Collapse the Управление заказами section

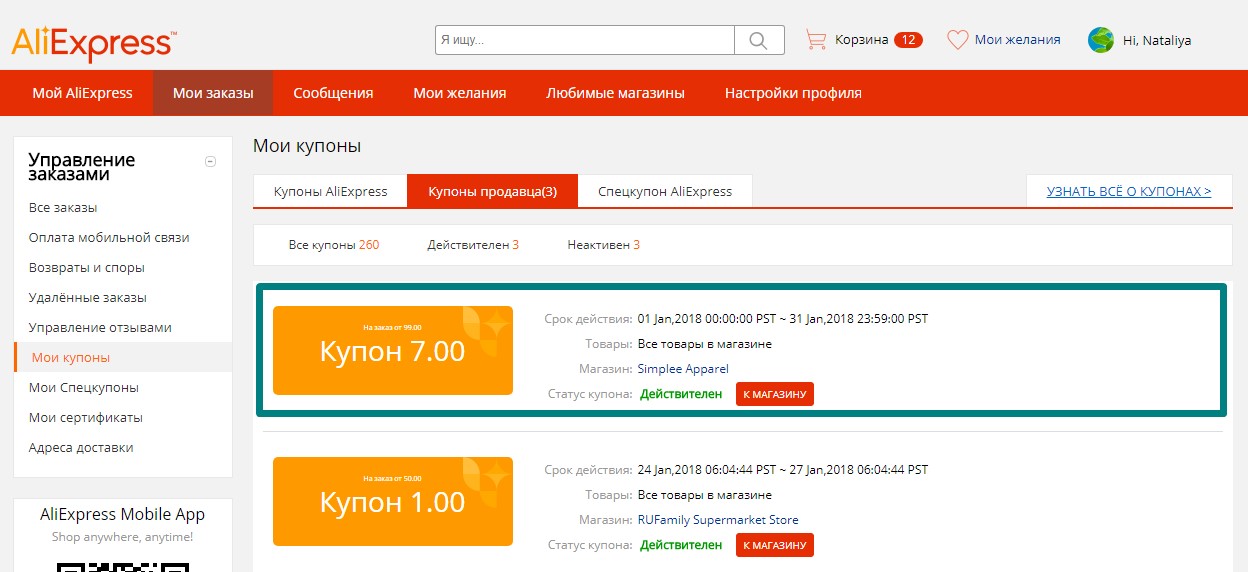click(210, 161)
